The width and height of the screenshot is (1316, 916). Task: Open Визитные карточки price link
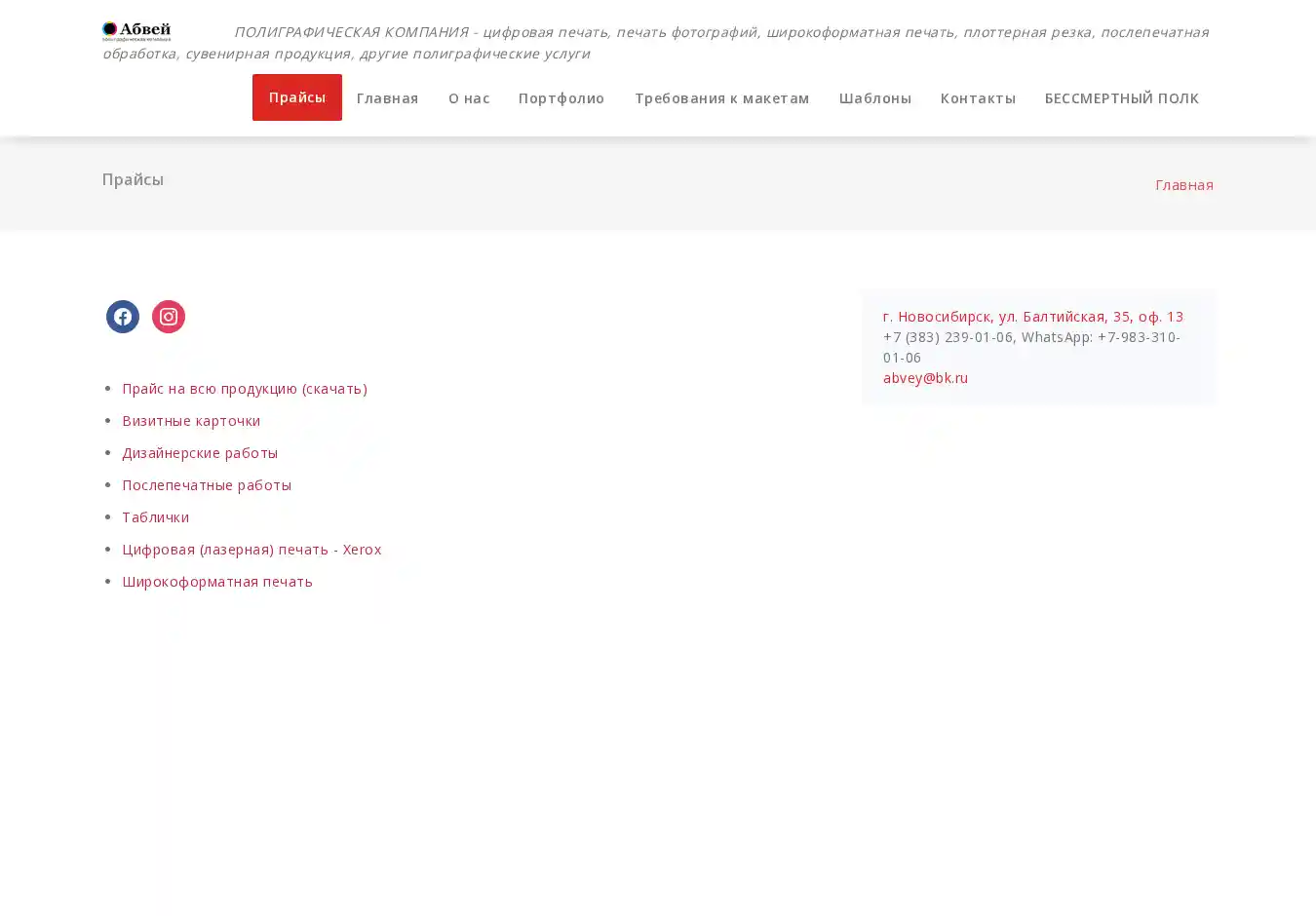(191, 421)
